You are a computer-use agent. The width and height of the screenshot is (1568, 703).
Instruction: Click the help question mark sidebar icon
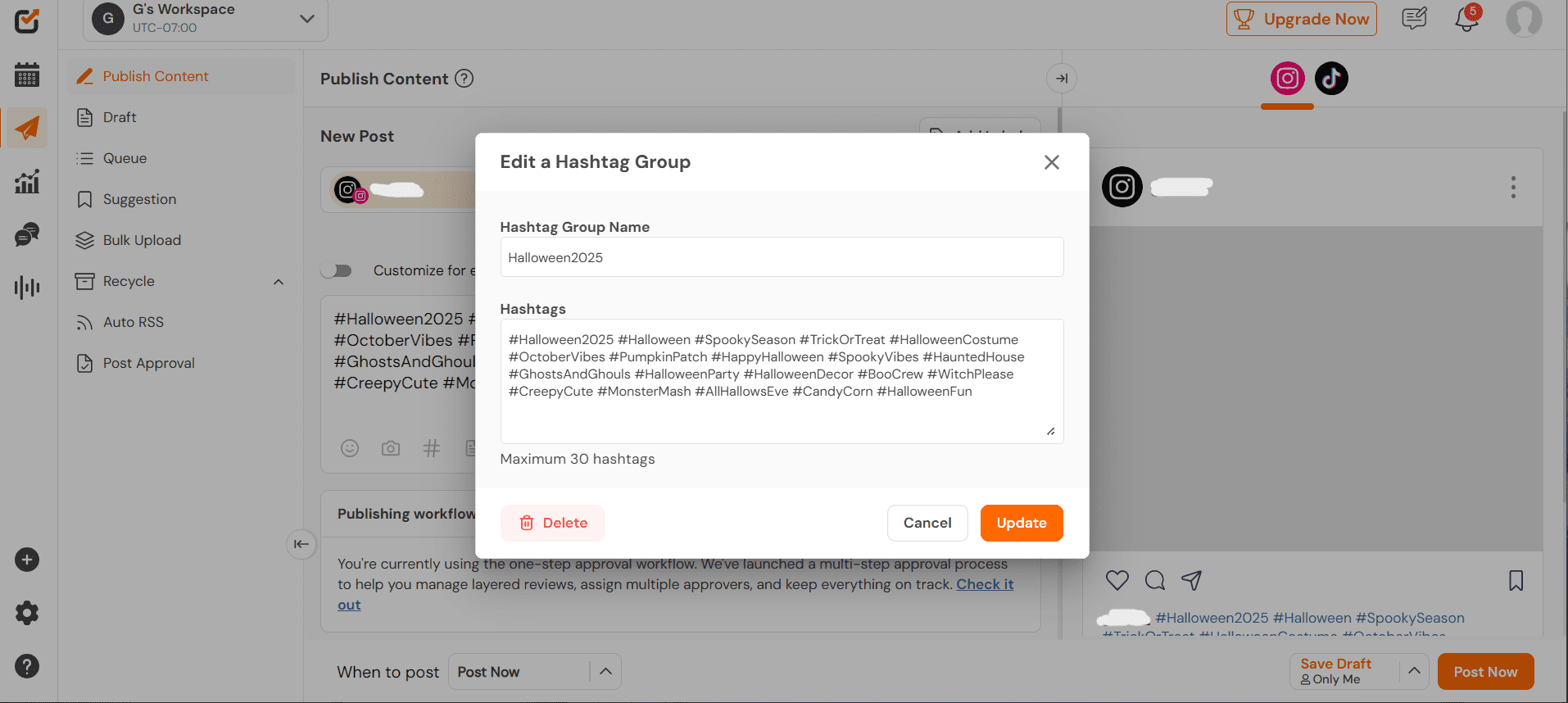tap(27, 666)
